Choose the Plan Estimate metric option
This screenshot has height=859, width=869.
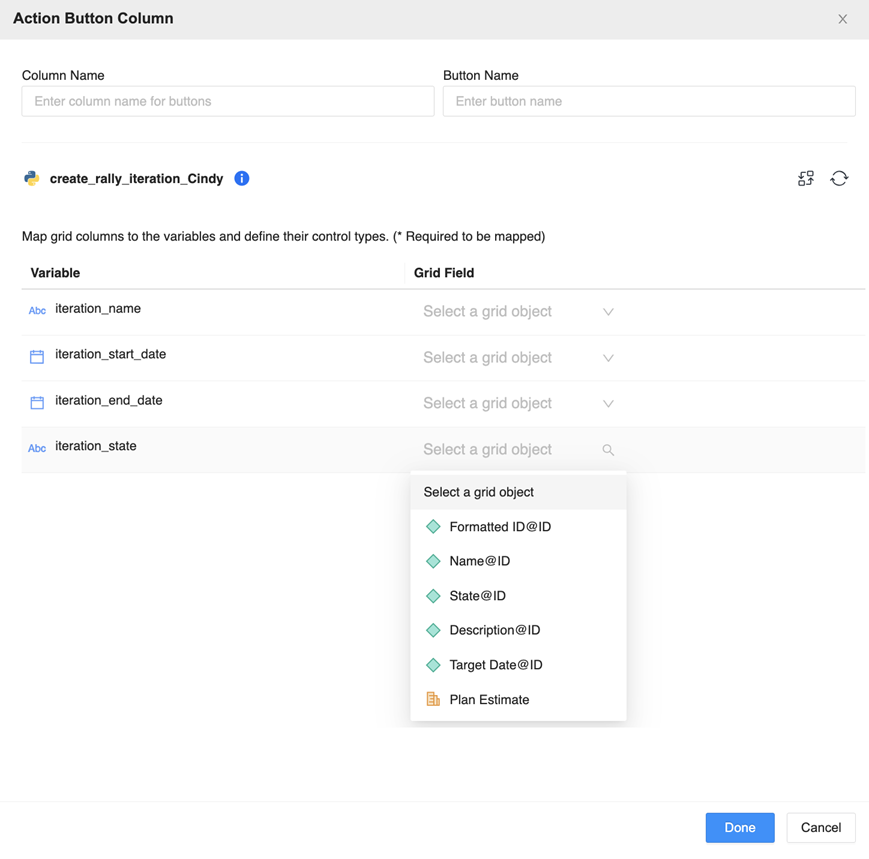(x=489, y=700)
